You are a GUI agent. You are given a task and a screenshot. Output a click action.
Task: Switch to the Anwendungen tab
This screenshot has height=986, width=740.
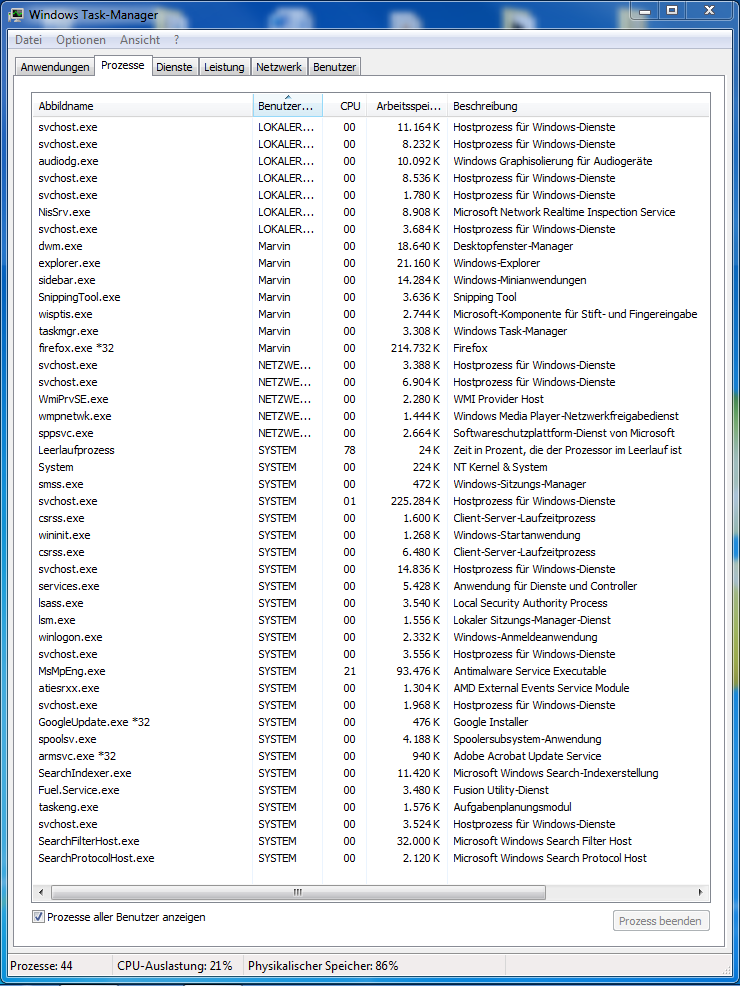[x=55, y=67]
